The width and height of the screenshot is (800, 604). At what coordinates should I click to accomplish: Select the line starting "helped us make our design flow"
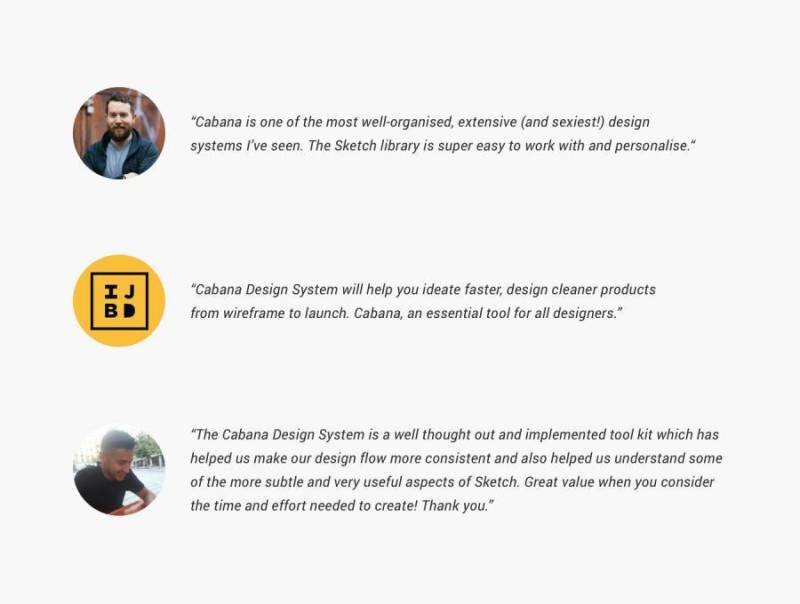click(x=456, y=459)
